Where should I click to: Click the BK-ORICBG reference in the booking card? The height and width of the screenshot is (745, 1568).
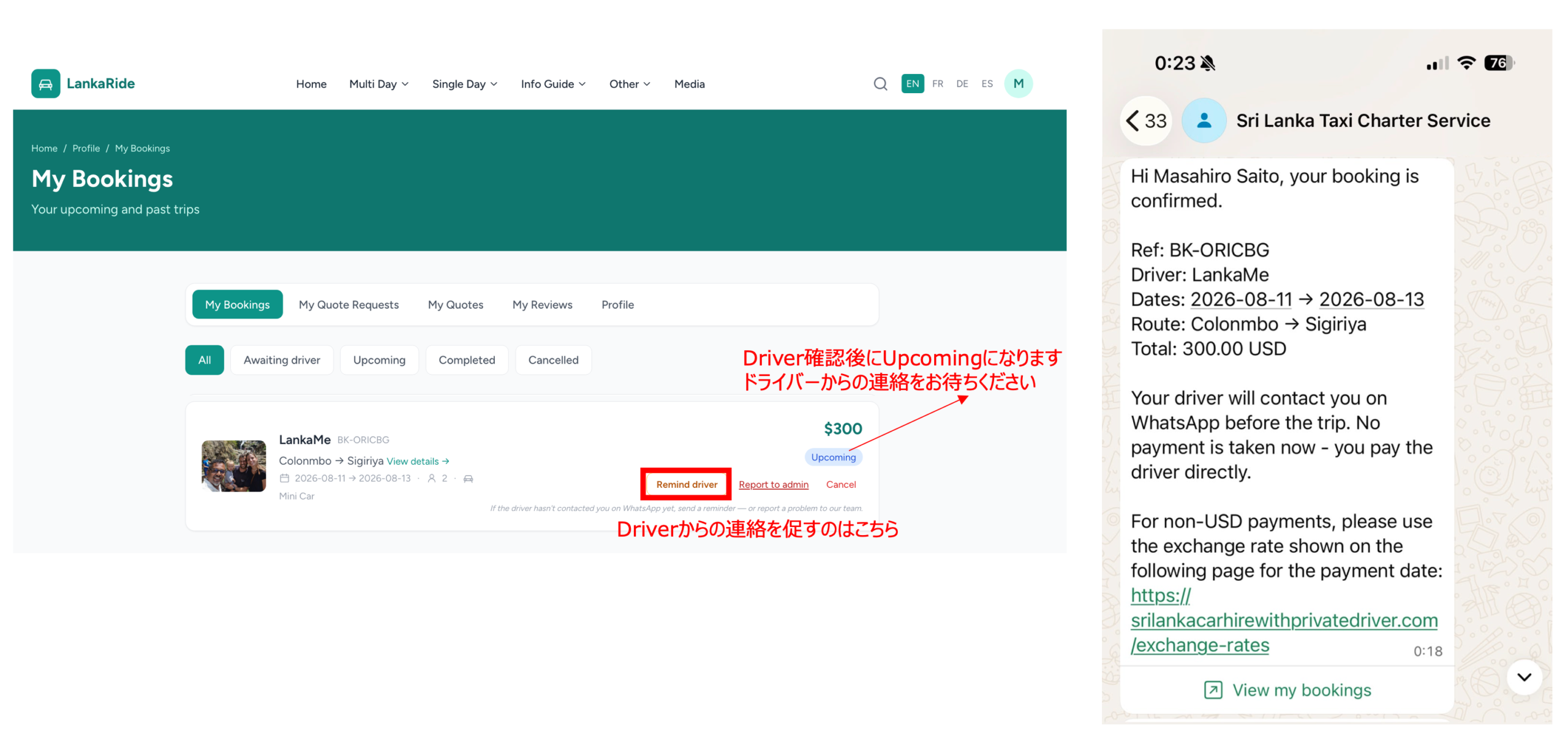tap(363, 440)
